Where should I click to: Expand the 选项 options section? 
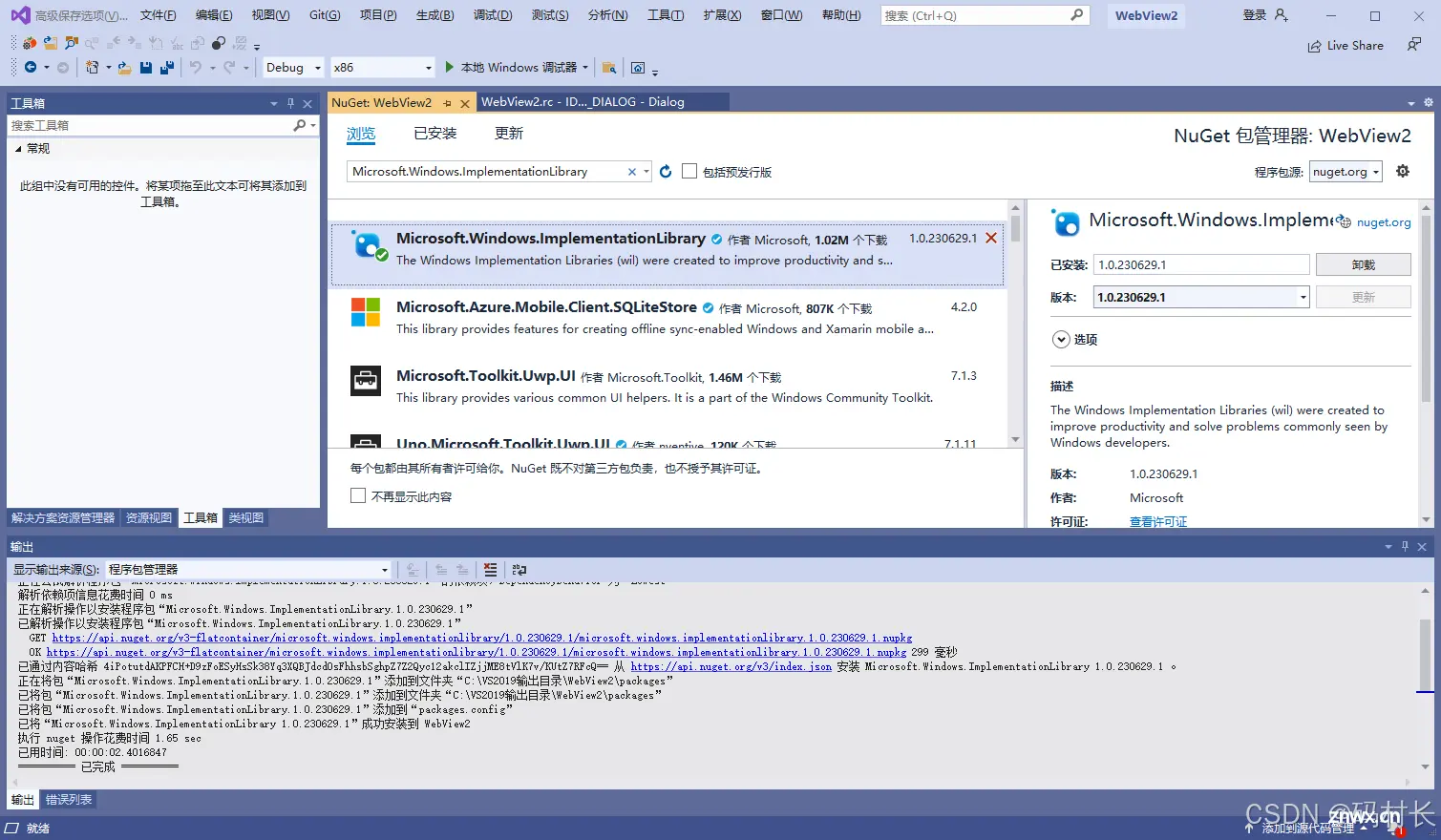click(1061, 339)
